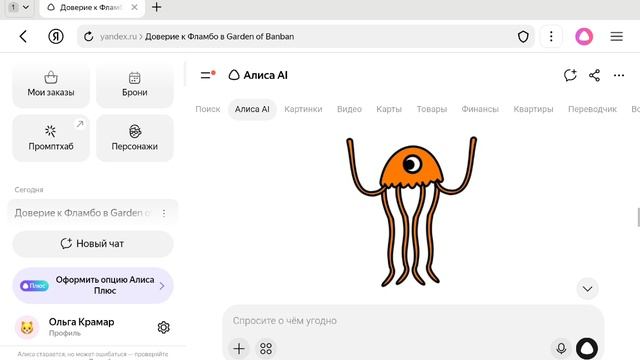The width and height of the screenshot is (640, 360).
Task: Switch to the Товары tab
Action: tap(432, 109)
